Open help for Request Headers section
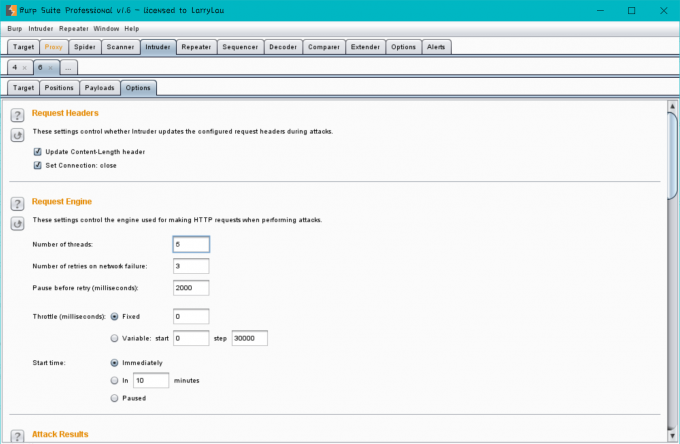 pos(17,115)
